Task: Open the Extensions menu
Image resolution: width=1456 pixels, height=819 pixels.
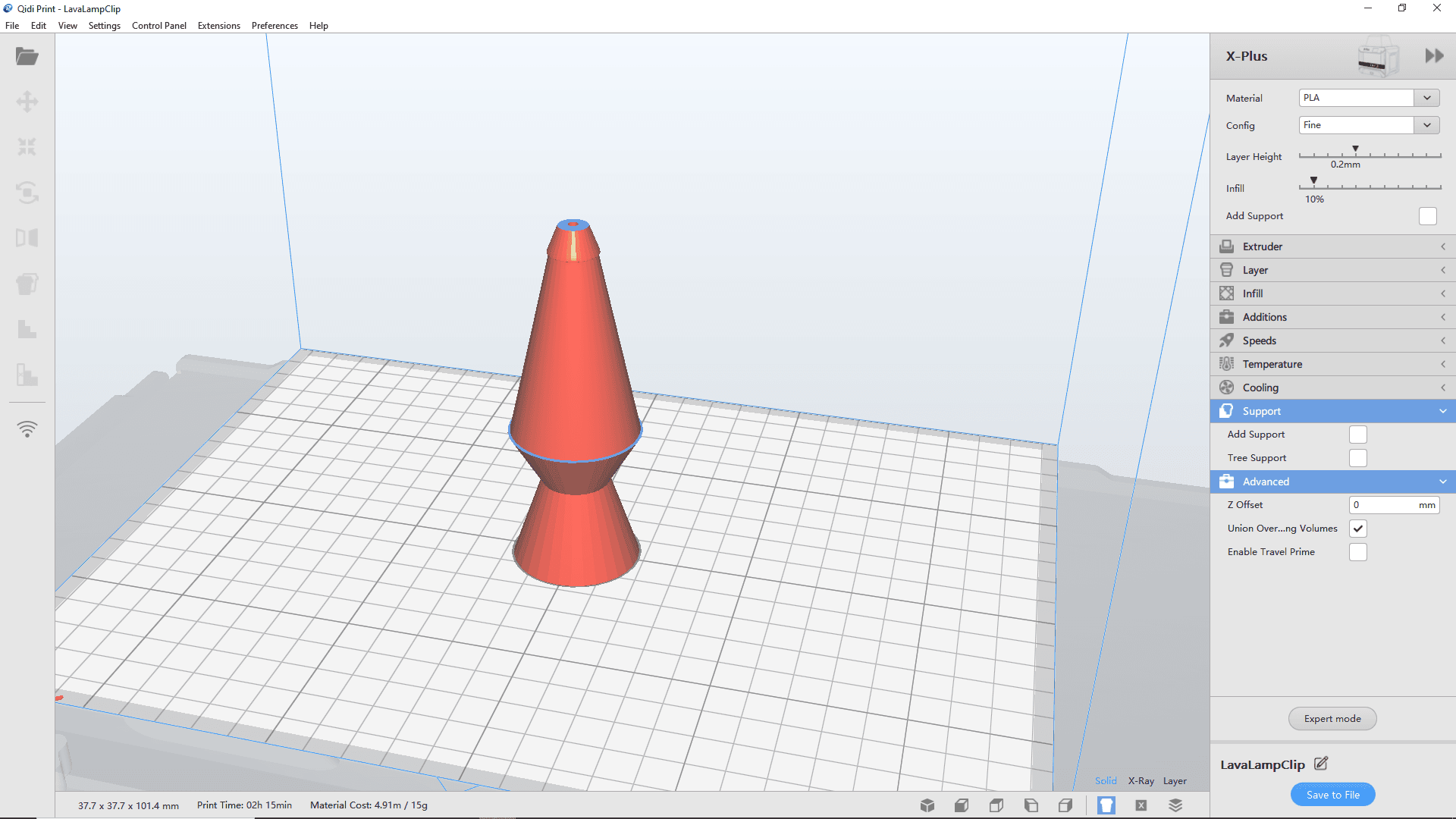Action: [219, 26]
